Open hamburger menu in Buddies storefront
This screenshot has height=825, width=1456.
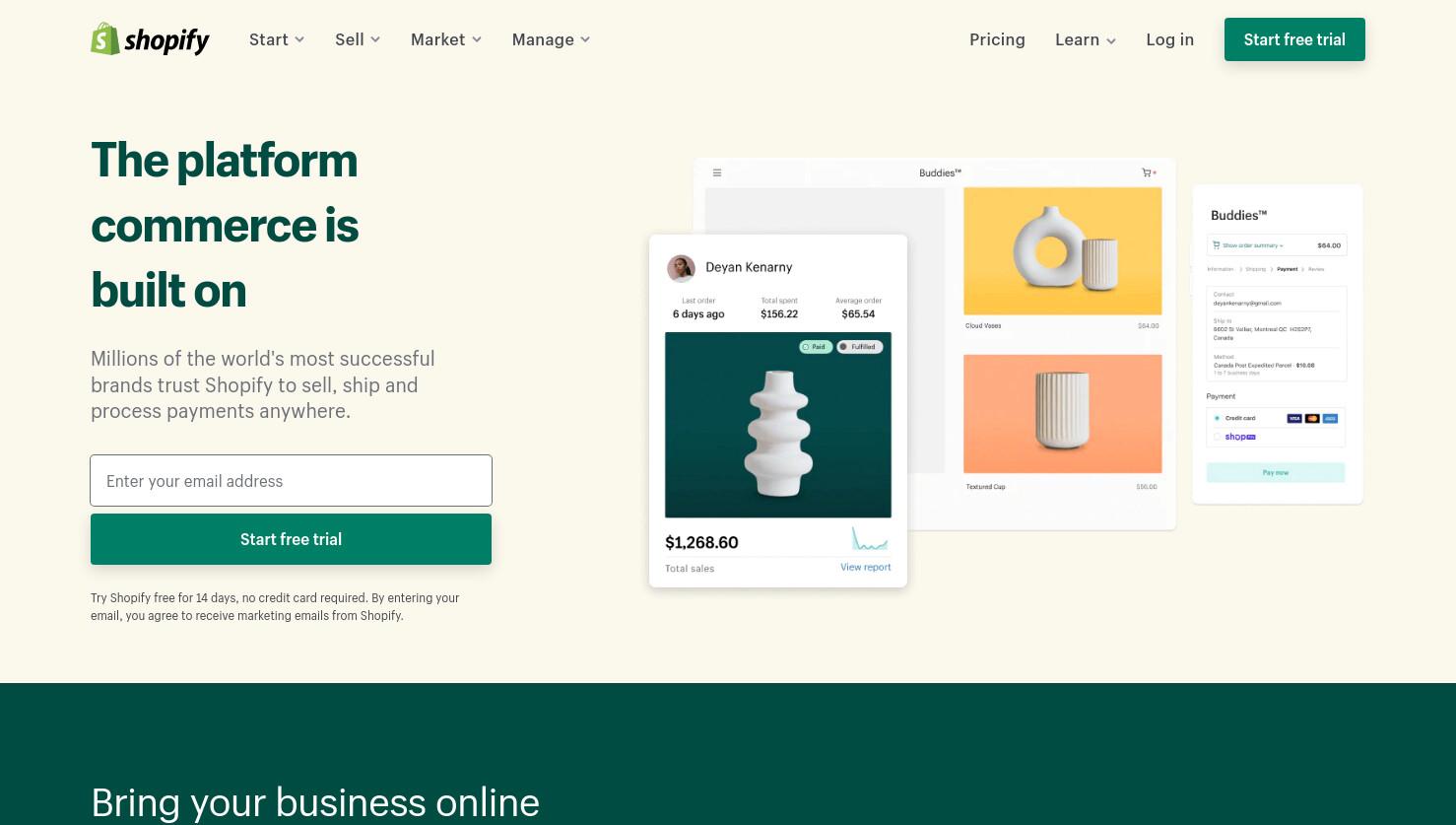(717, 172)
